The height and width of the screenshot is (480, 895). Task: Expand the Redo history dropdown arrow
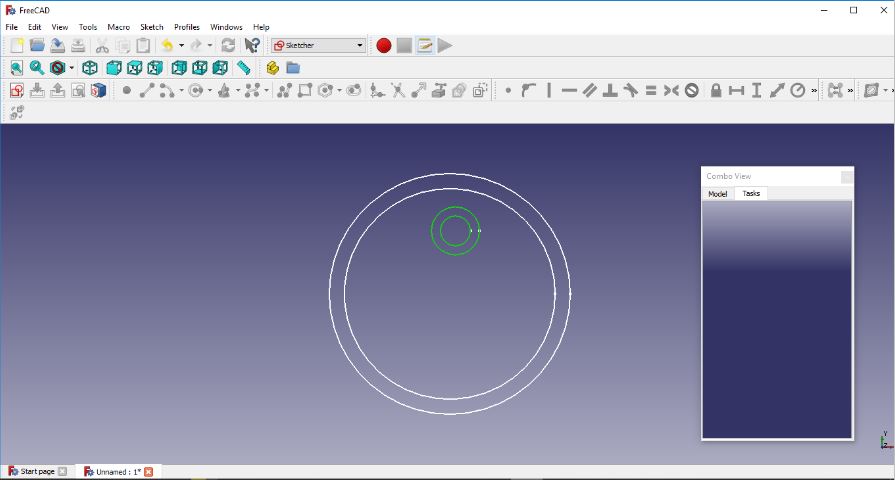[x=209, y=45]
